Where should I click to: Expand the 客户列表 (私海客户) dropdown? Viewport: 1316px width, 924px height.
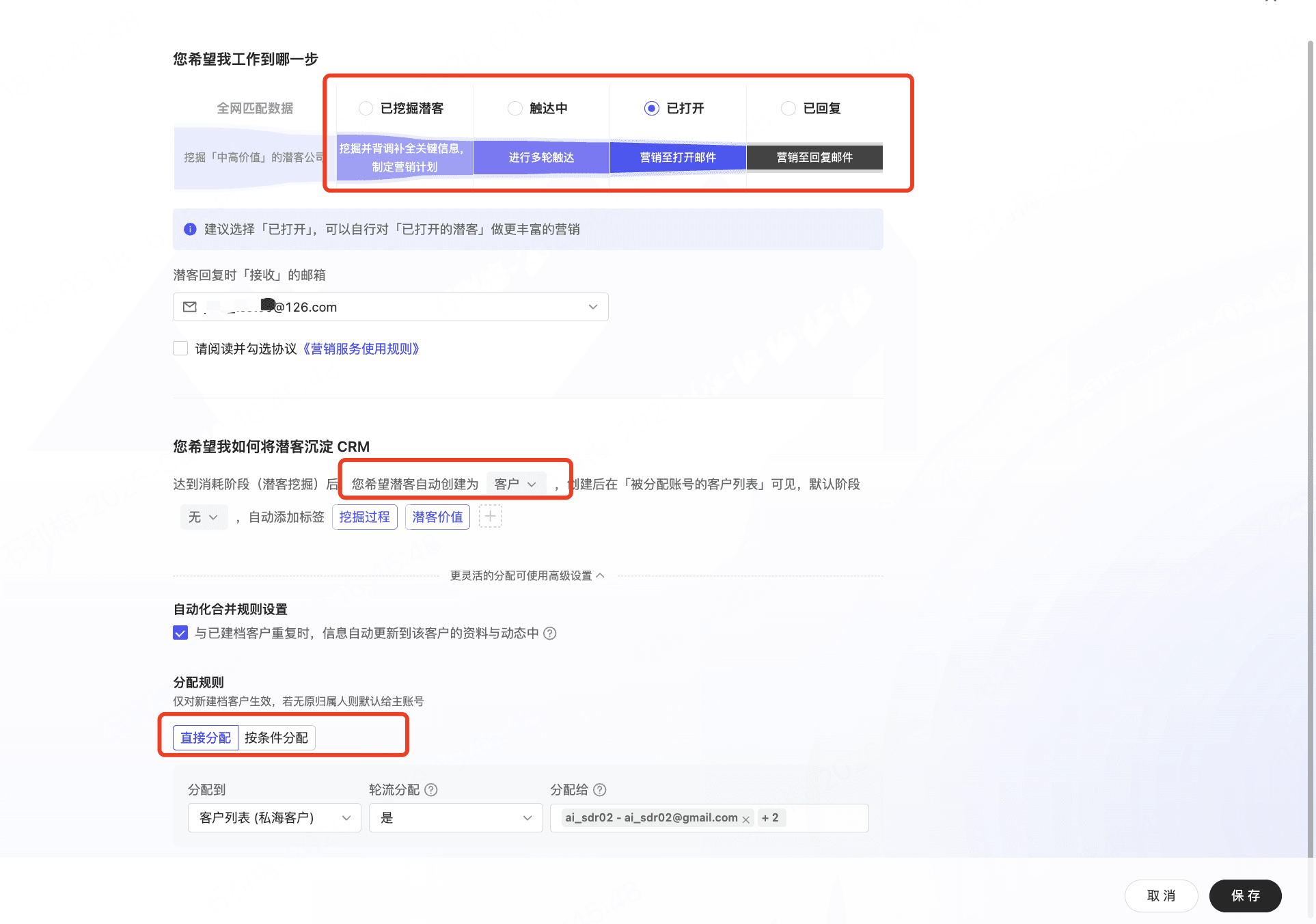tap(274, 818)
